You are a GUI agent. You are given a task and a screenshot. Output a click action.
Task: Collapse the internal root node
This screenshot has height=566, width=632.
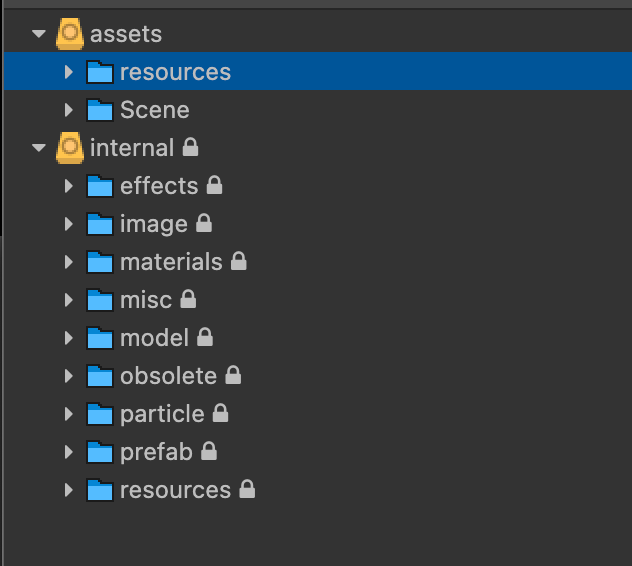click(x=39, y=148)
